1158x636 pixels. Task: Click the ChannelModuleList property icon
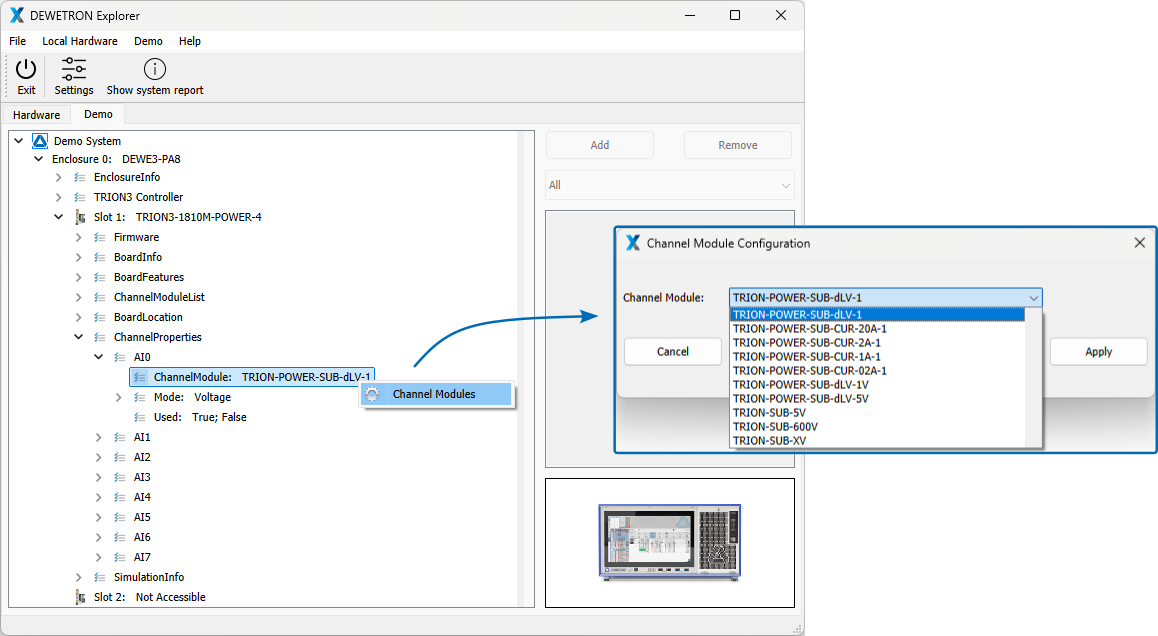pyautogui.click(x=100, y=297)
